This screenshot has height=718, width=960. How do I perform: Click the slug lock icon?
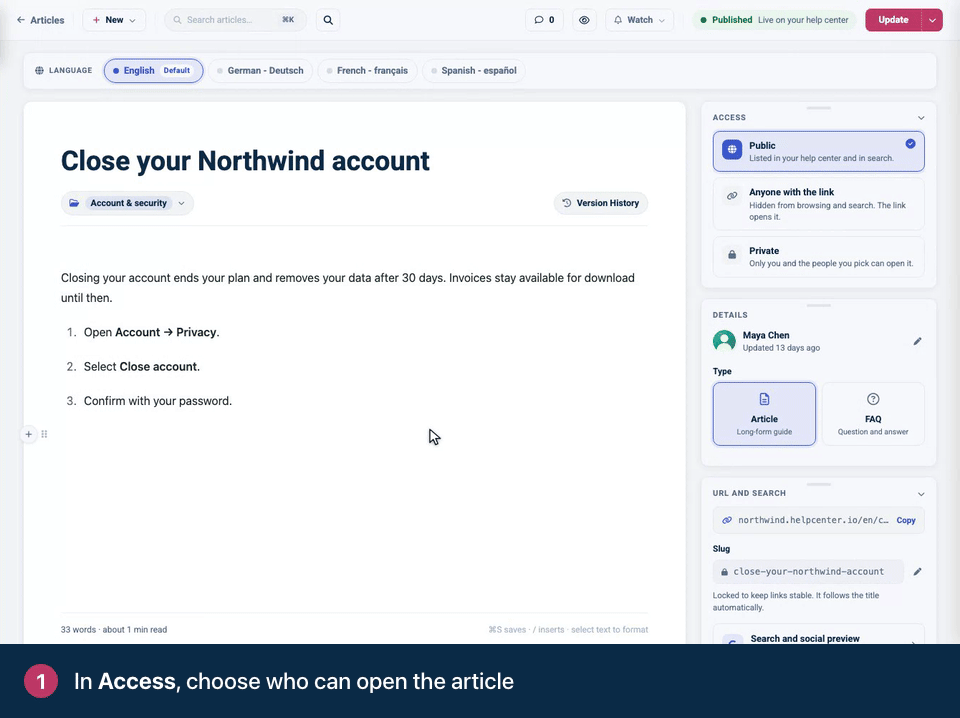pyautogui.click(x=724, y=572)
